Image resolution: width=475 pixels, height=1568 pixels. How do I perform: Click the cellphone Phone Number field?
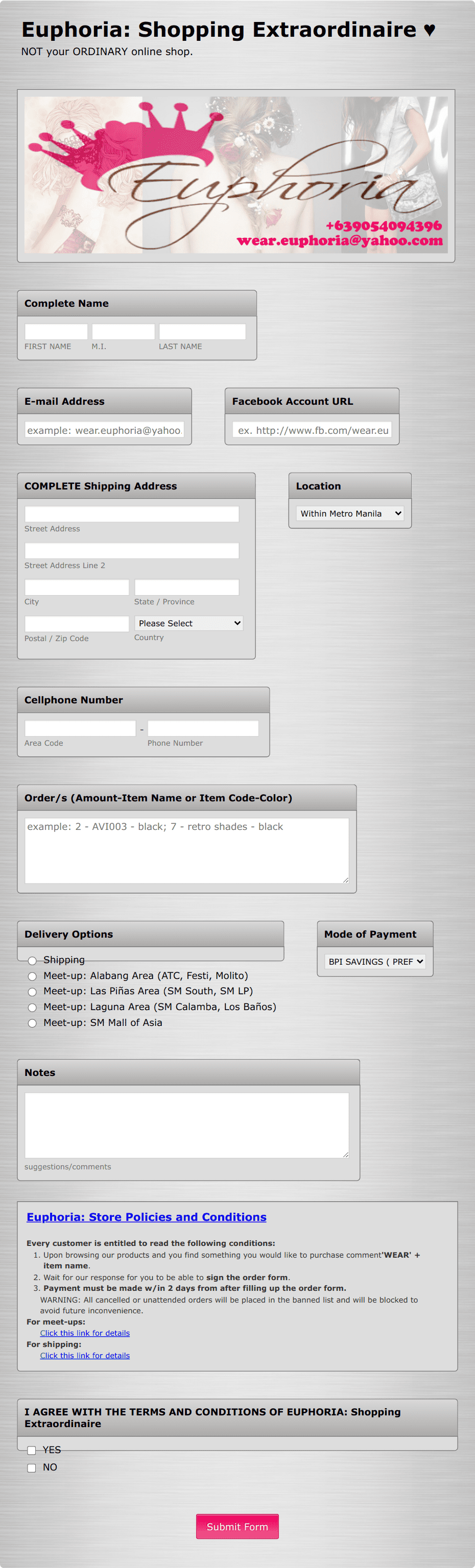click(203, 728)
